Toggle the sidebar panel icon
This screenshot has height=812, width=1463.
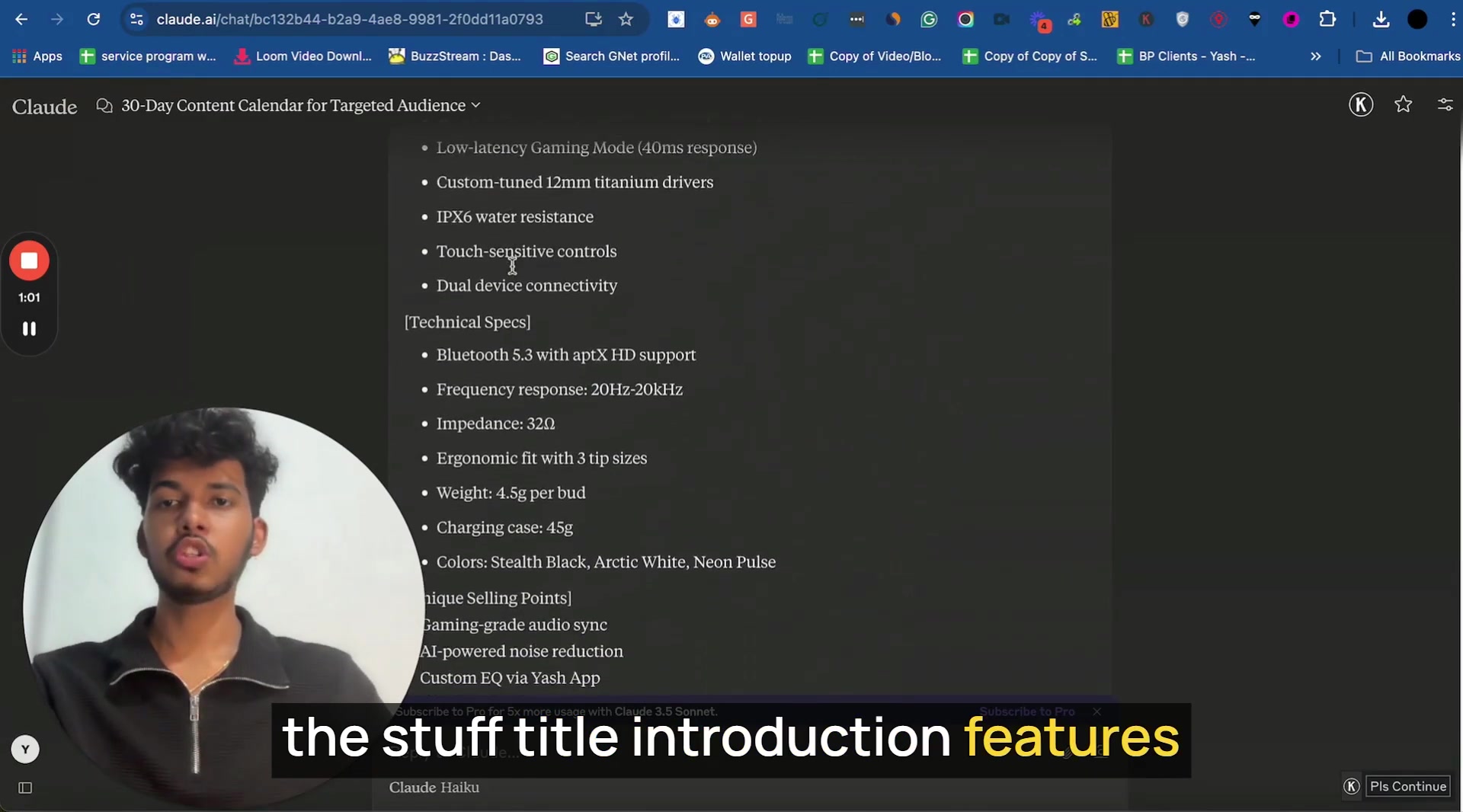[x=25, y=788]
